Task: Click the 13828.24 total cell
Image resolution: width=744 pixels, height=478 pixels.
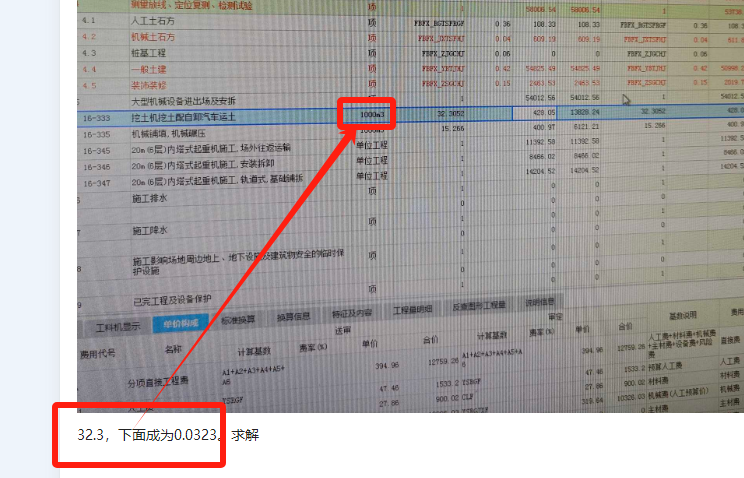Action: [585, 112]
